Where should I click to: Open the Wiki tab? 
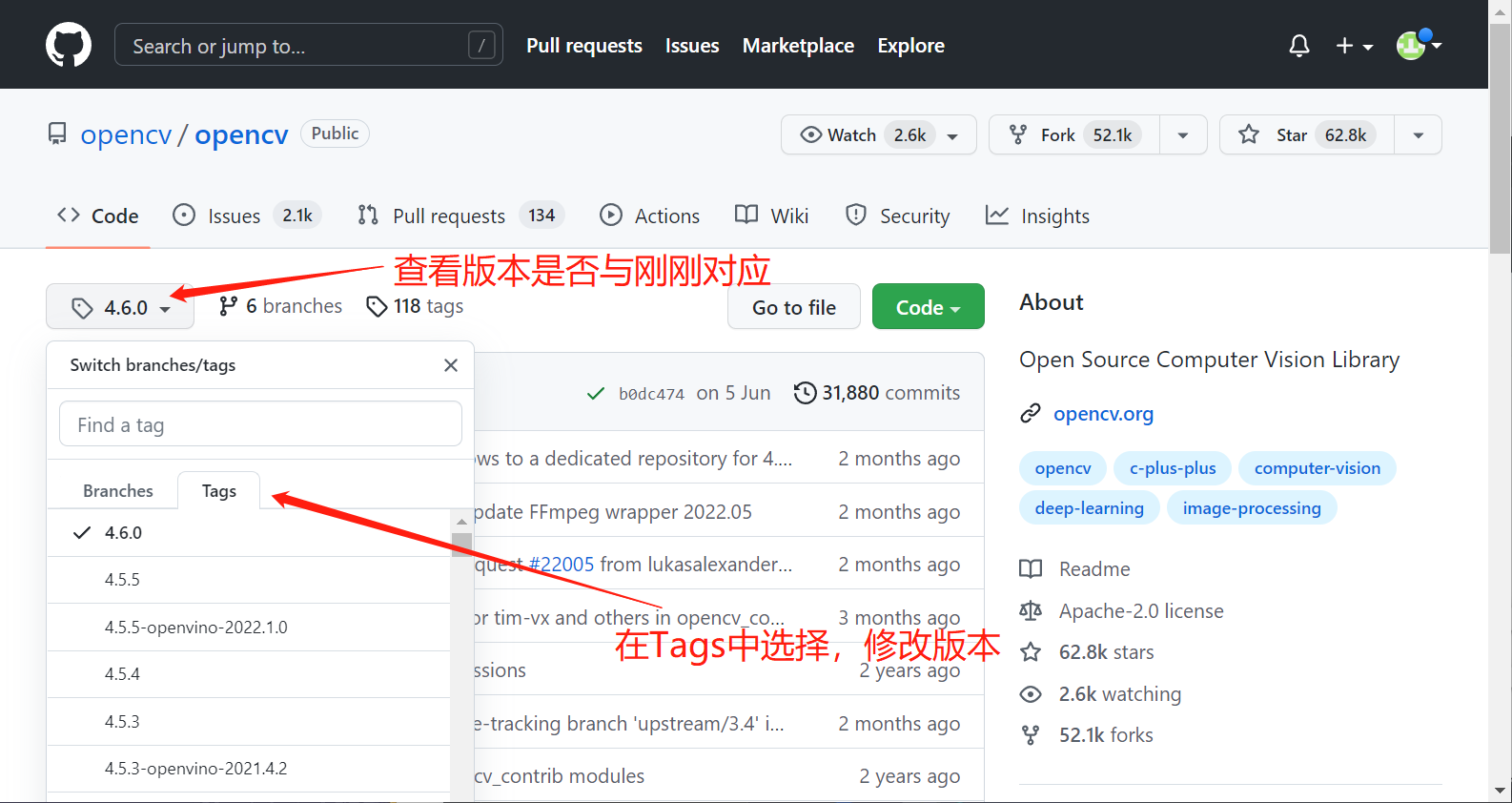(772, 216)
